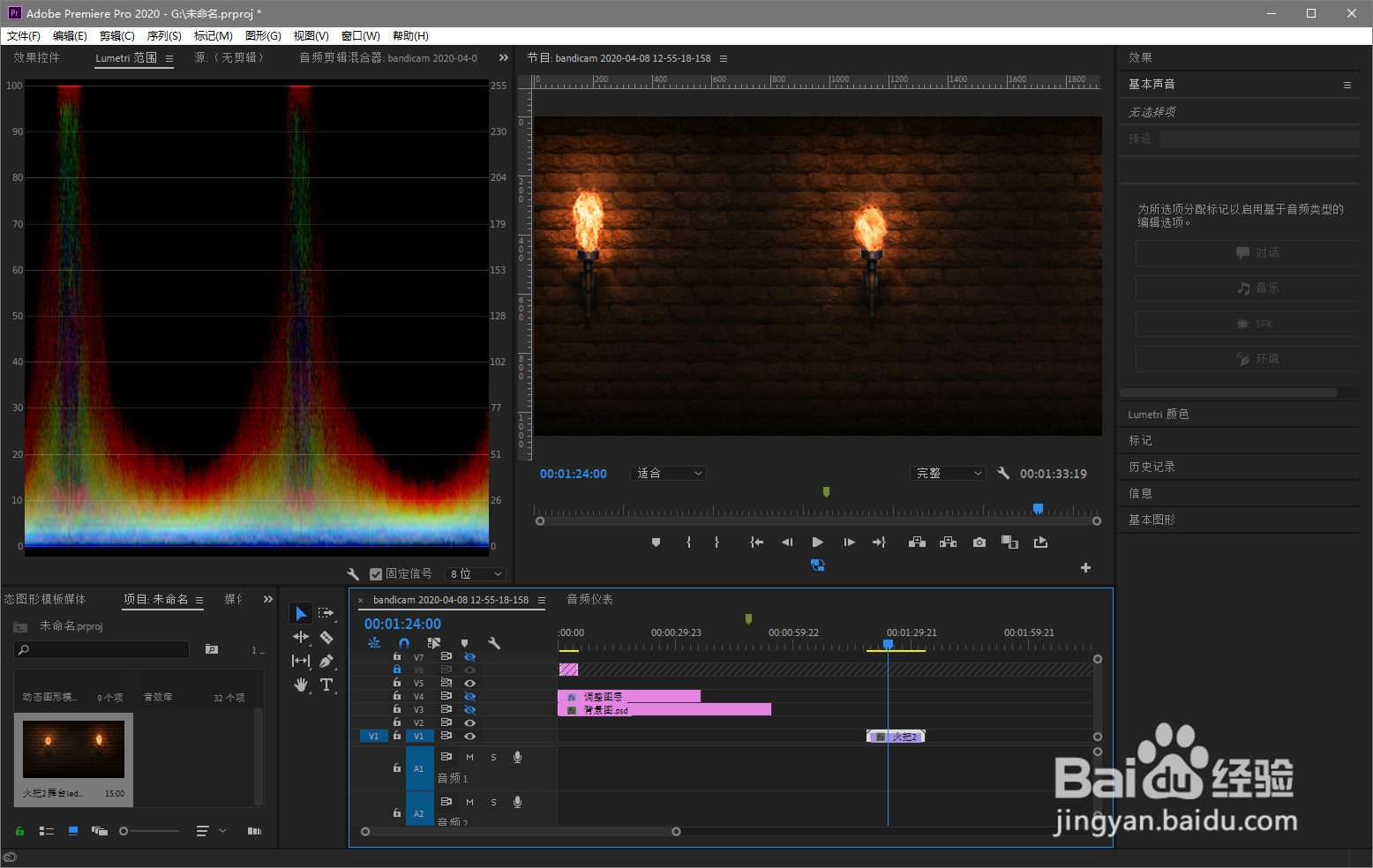The width and height of the screenshot is (1373, 868).
Task: Open the 序列(S) menu
Action: click(x=164, y=36)
